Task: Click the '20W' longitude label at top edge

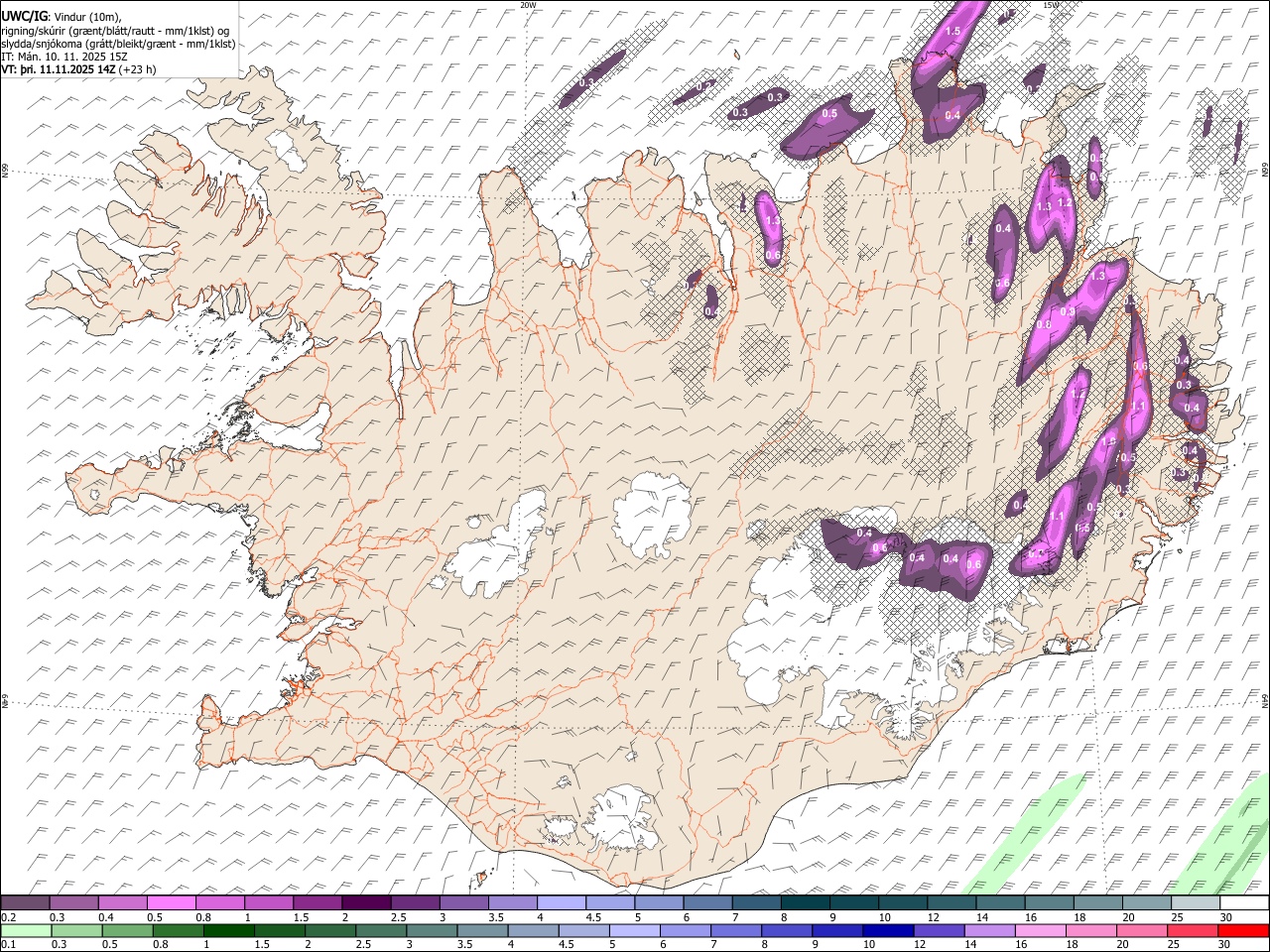Action: [528, 5]
